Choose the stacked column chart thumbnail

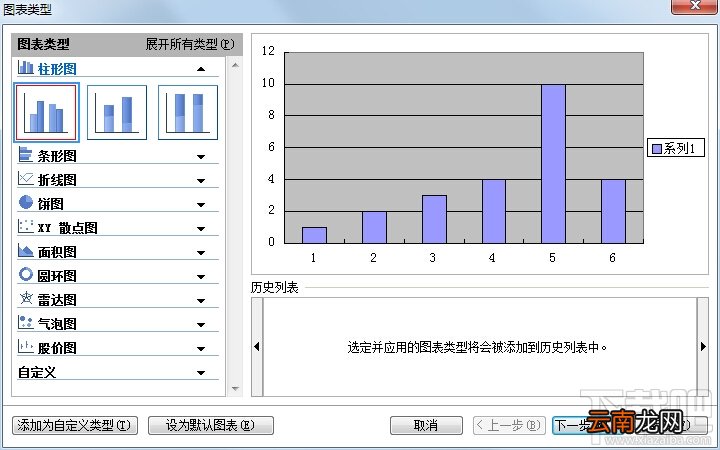pos(117,112)
